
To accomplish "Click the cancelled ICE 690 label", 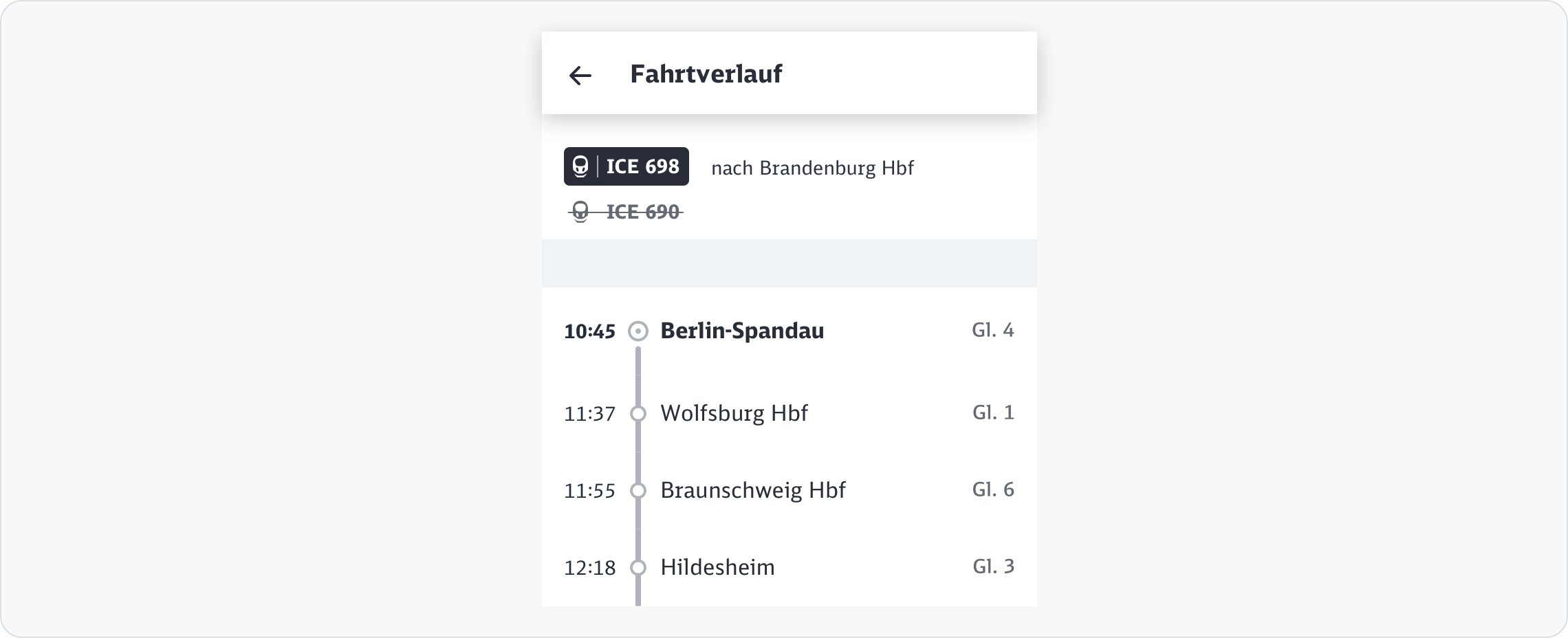I will 642,212.
